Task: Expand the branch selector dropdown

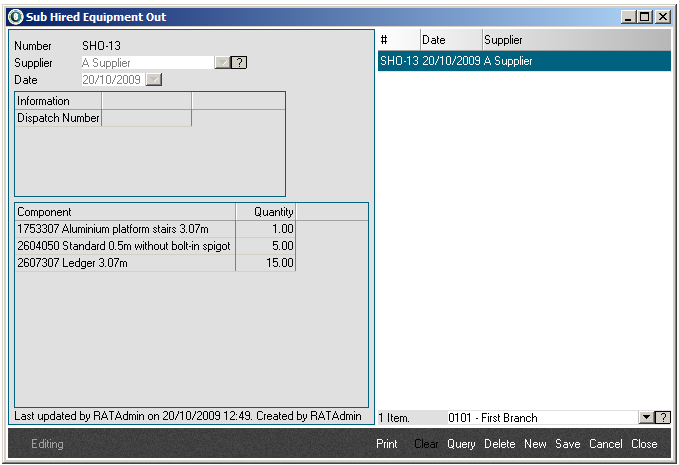Action: coord(645,418)
